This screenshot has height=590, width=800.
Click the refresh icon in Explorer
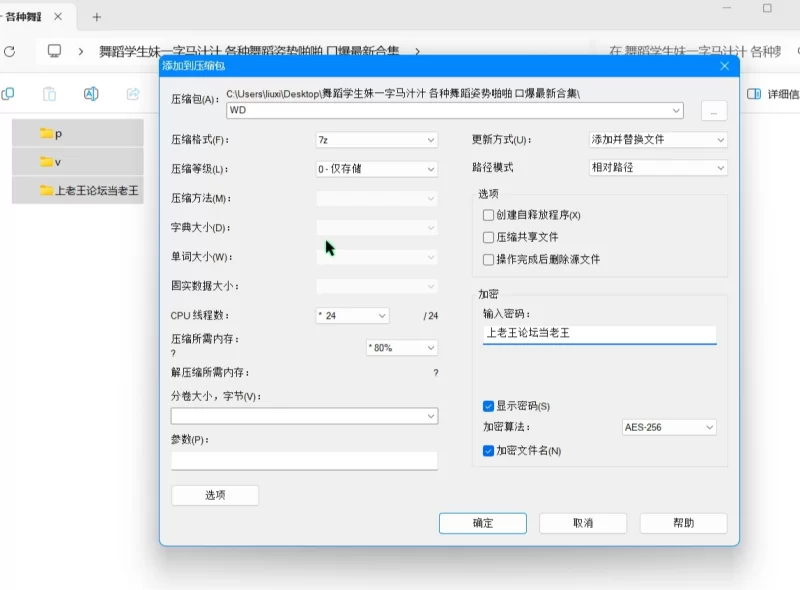pyautogui.click(x=9, y=51)
